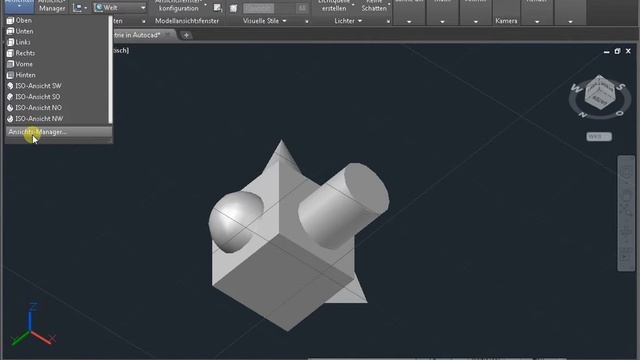Select the Hinten view entry

(57, 75)
